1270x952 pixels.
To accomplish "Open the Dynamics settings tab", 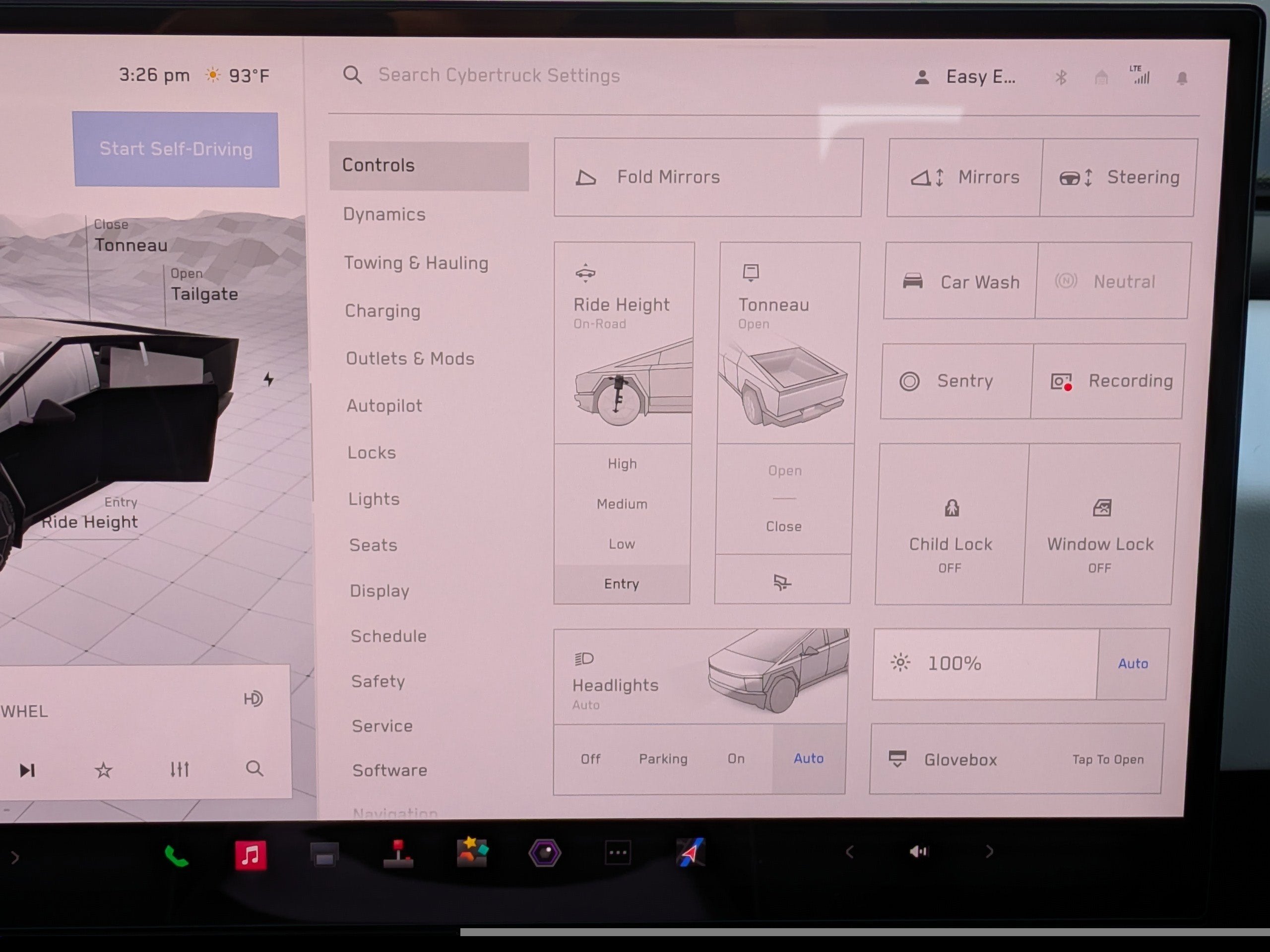I will click(x=384, y=214).
